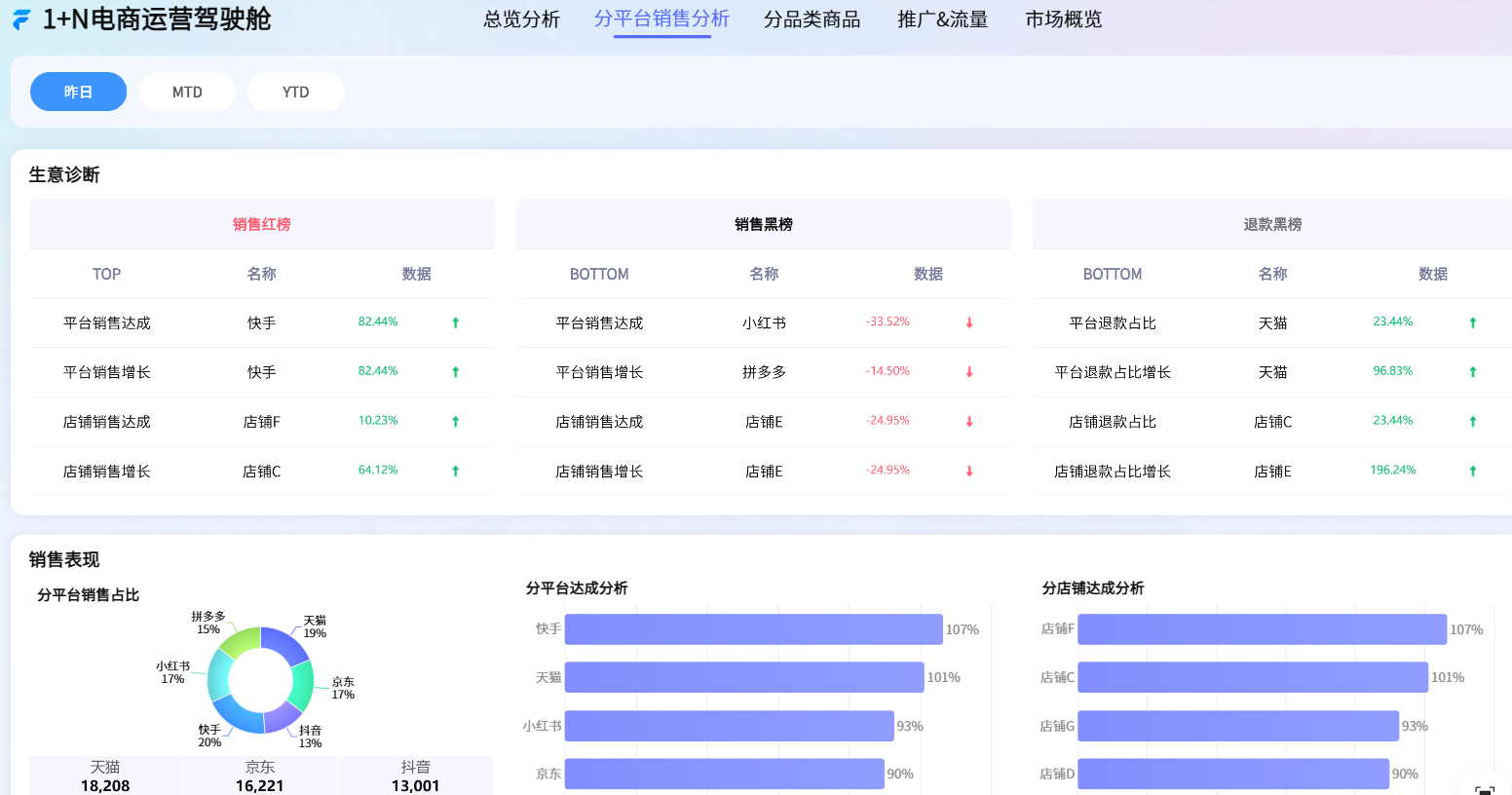Click the TOP column header in 销售红榜

pos(106,274)
